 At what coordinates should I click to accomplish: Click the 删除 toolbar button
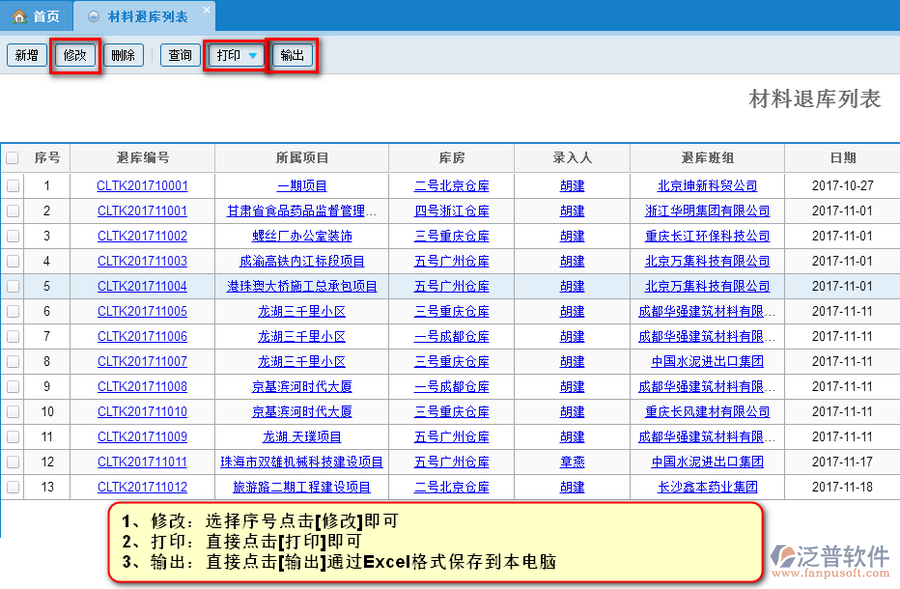123,56
